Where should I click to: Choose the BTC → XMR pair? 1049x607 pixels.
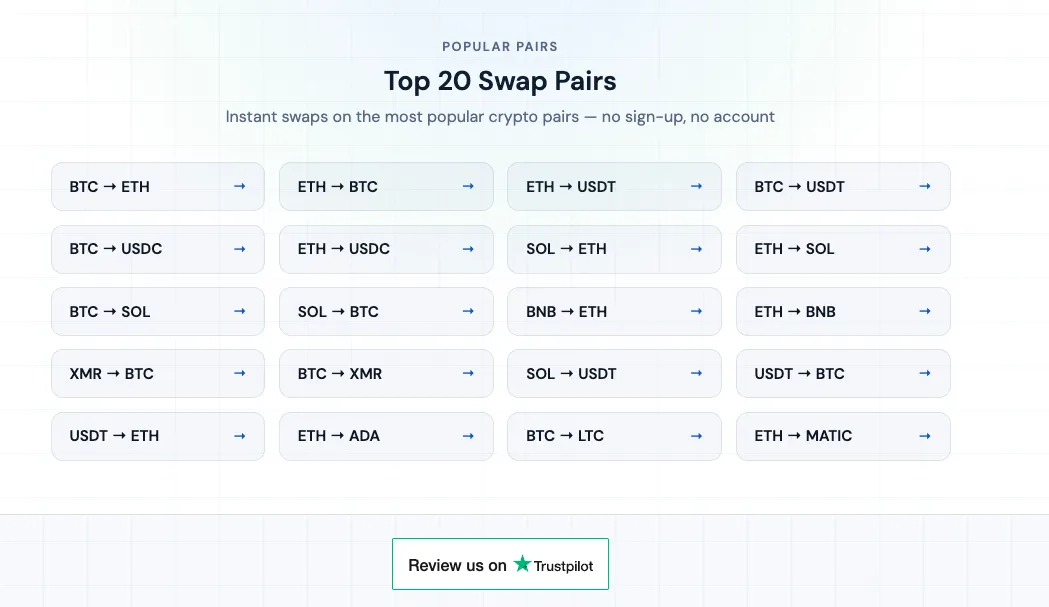tap(386, 373)
